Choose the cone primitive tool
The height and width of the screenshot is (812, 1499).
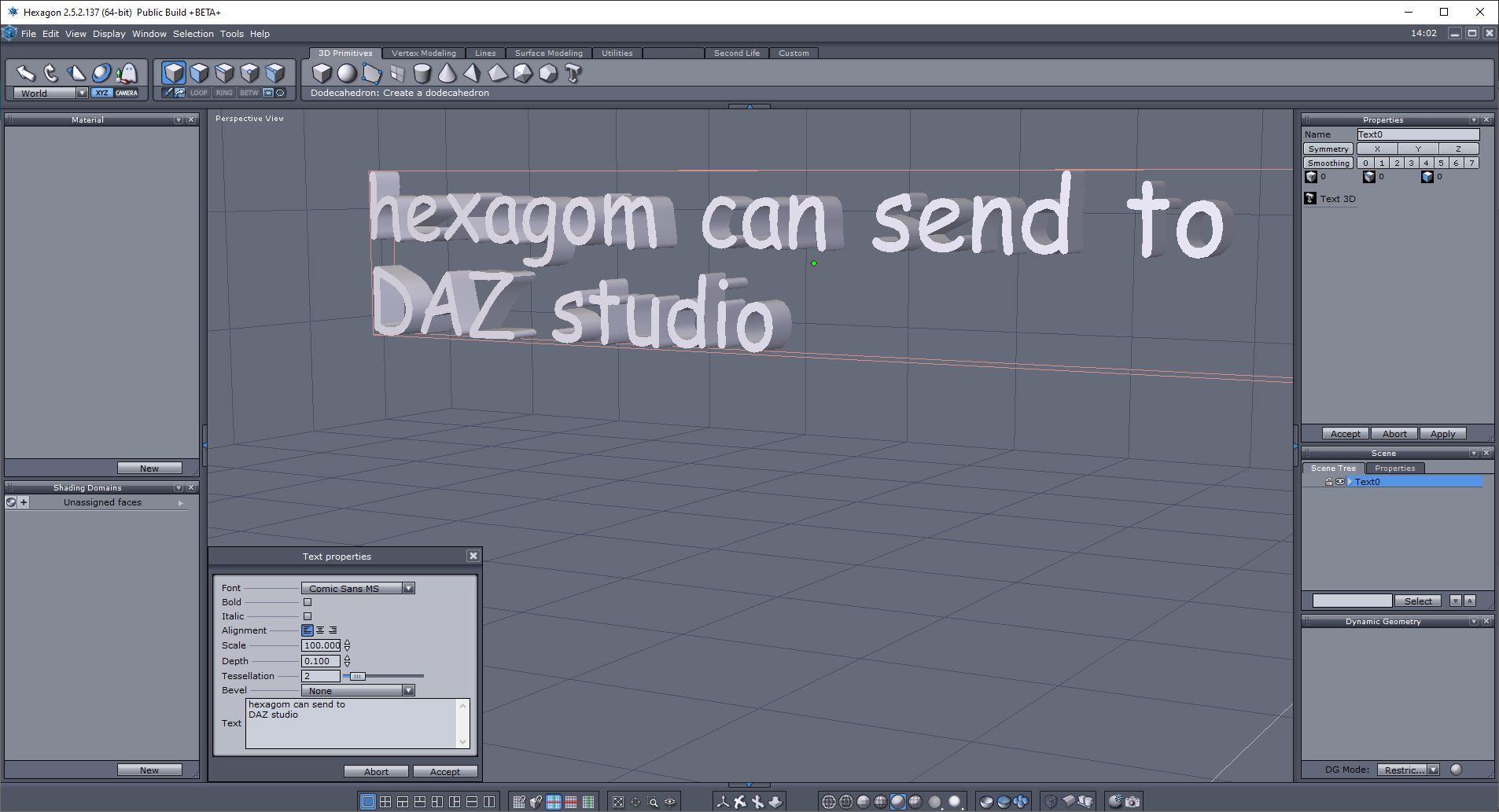click(447, 73)
